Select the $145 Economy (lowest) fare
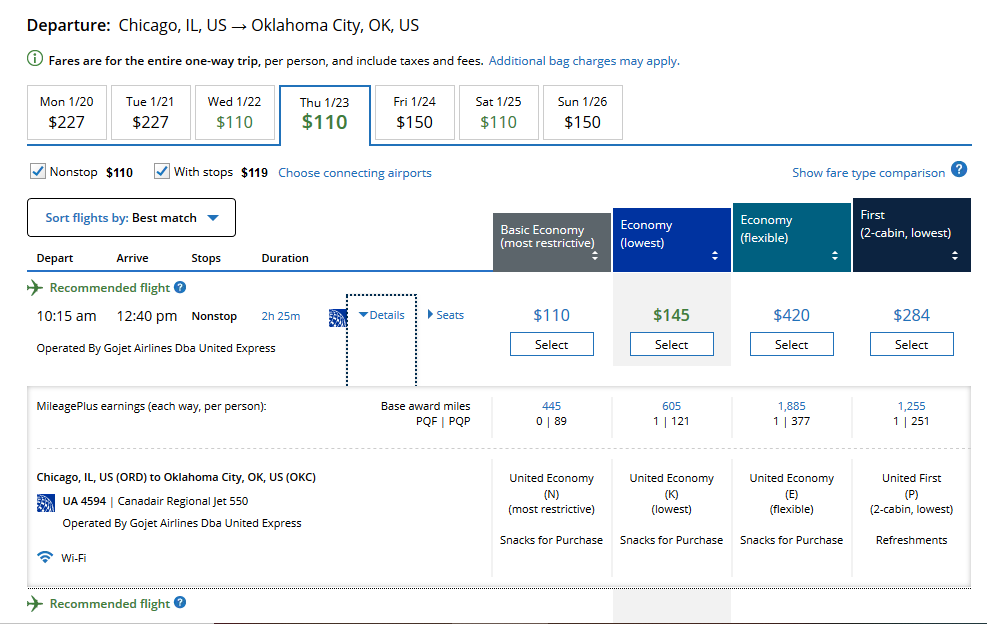This screenshot has height=624, width=987. pos(672,344)
